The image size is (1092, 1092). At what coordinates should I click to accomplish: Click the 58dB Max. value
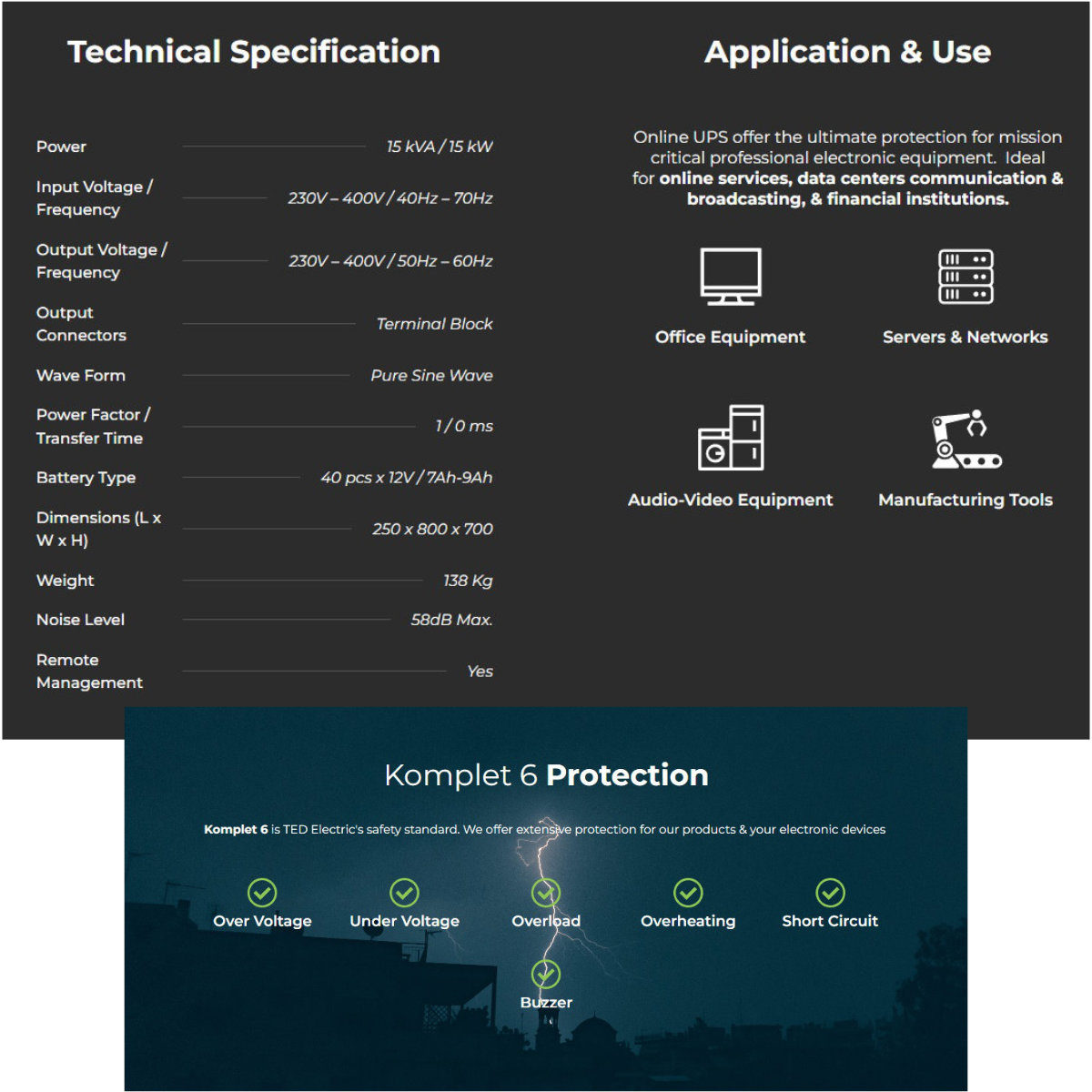point(451,620)
